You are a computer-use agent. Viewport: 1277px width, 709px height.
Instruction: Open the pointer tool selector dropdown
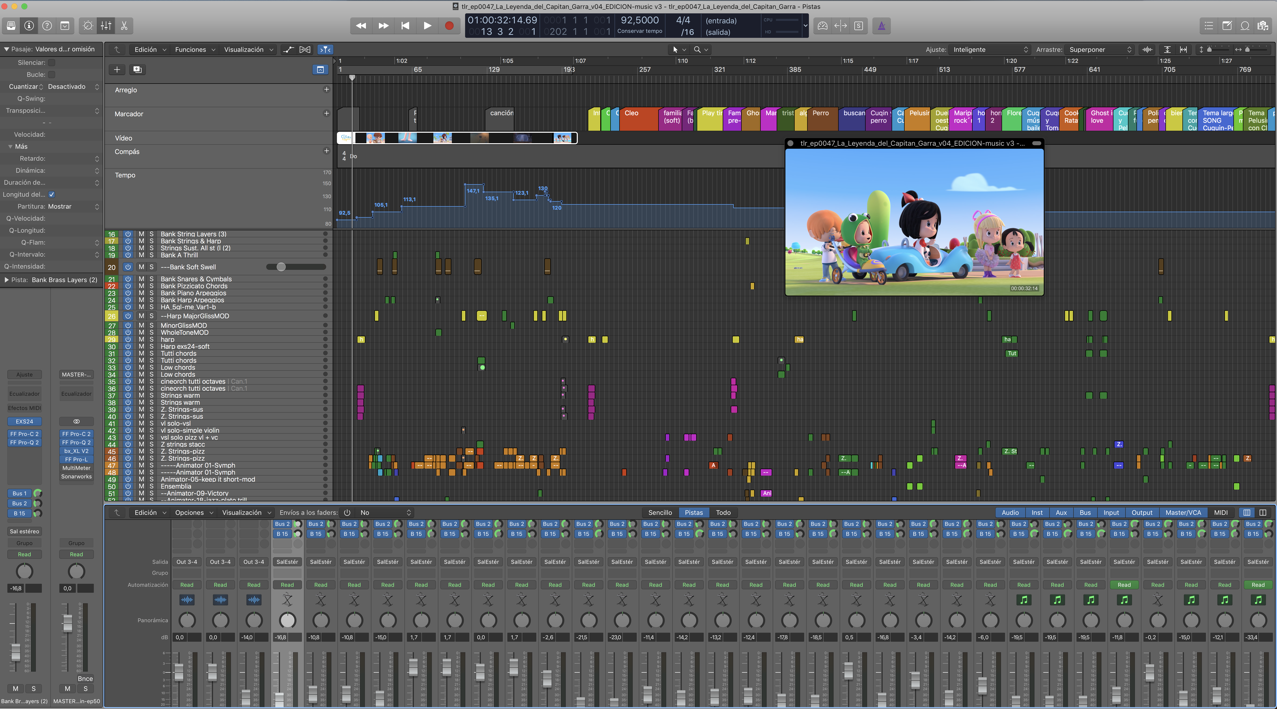click(x=678, y=50)
